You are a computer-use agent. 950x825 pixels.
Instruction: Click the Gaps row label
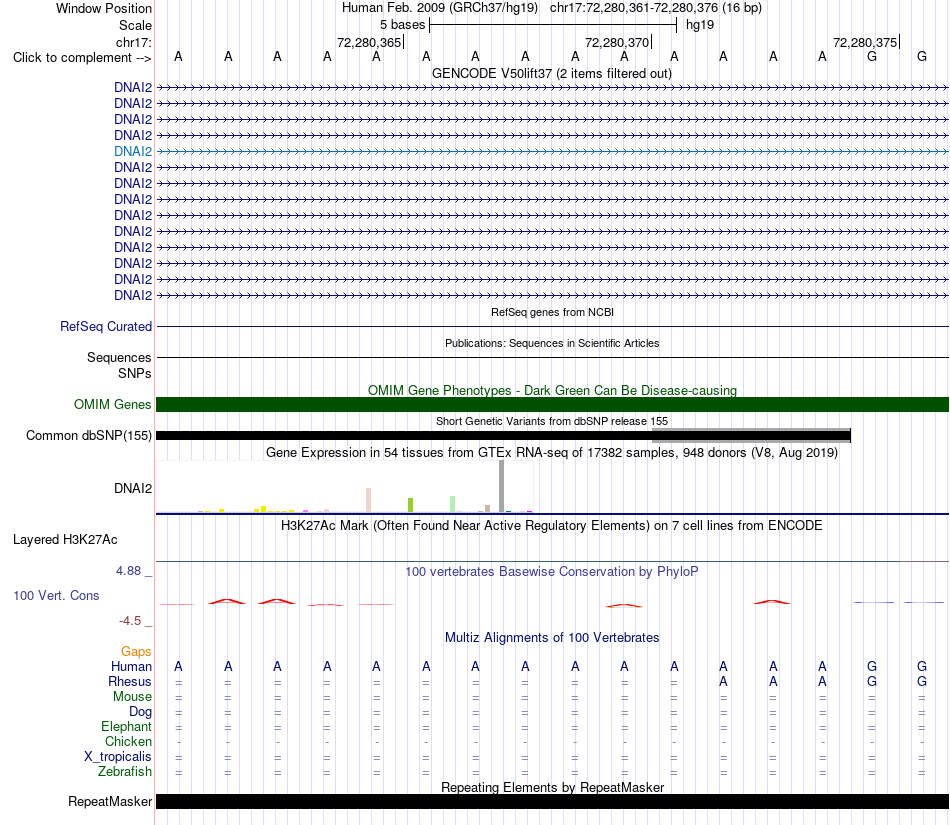pyautogui.click(x=136, y=652)
